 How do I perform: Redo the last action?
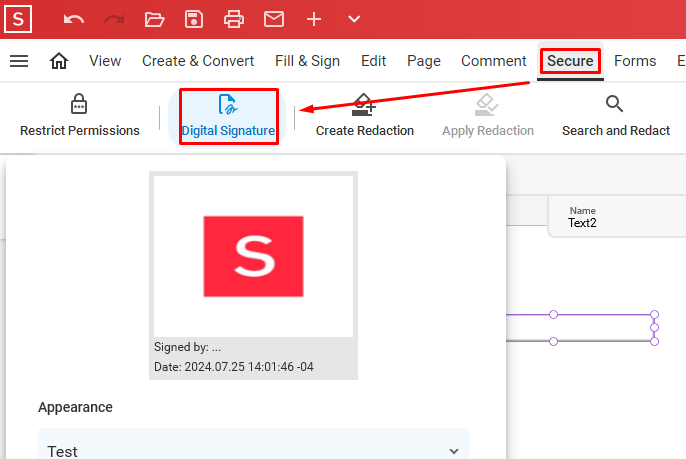(114, 19)
